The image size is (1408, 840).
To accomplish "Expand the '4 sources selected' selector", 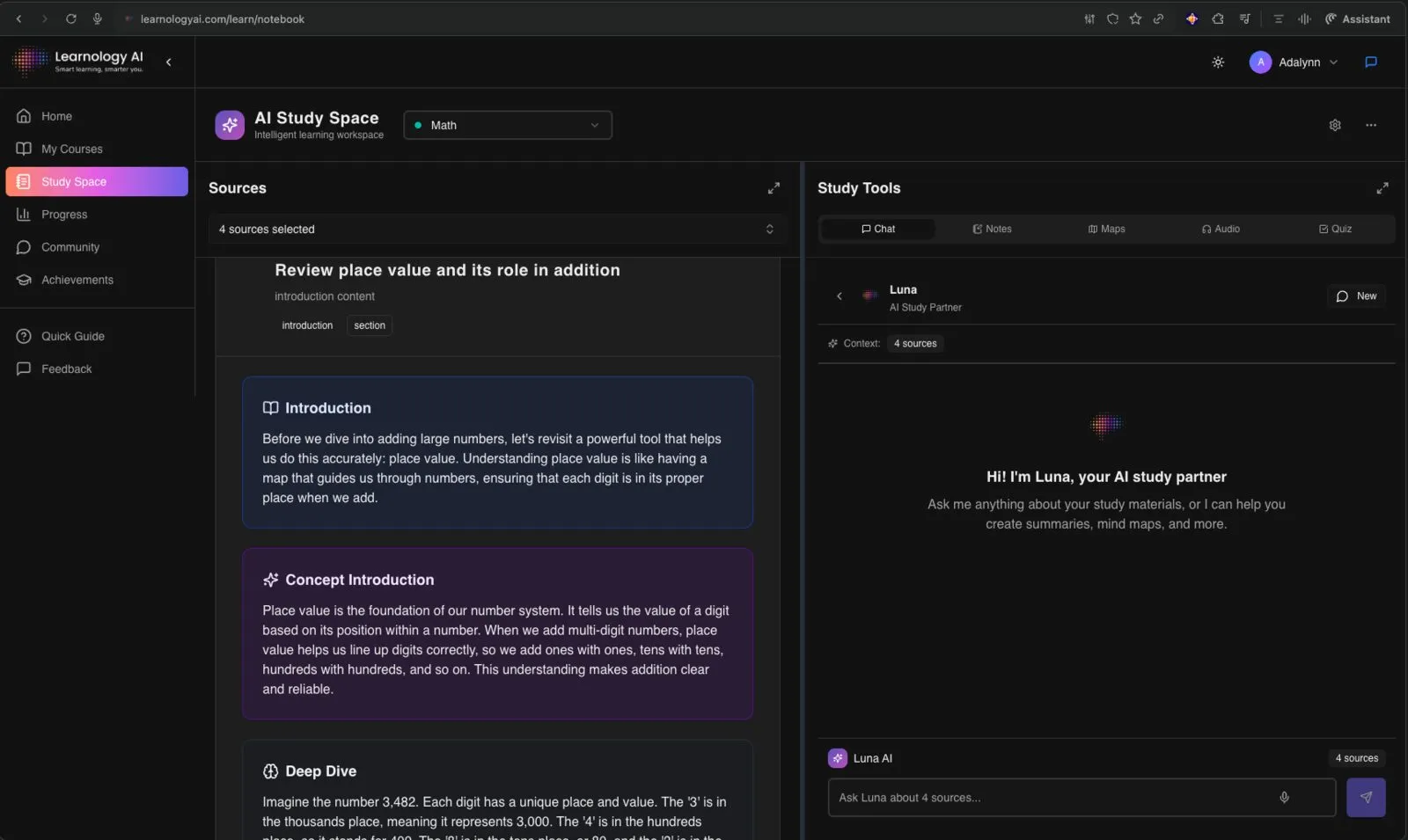I will [x=496, y=229].
